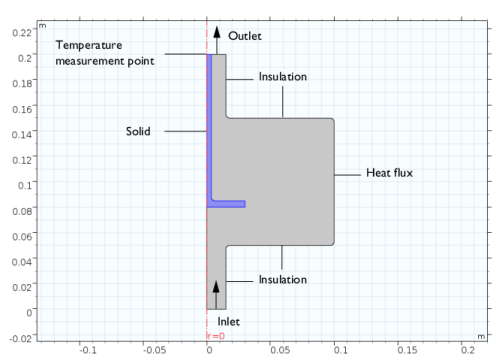Click the lower Insulation label

[x=283, y=279]
